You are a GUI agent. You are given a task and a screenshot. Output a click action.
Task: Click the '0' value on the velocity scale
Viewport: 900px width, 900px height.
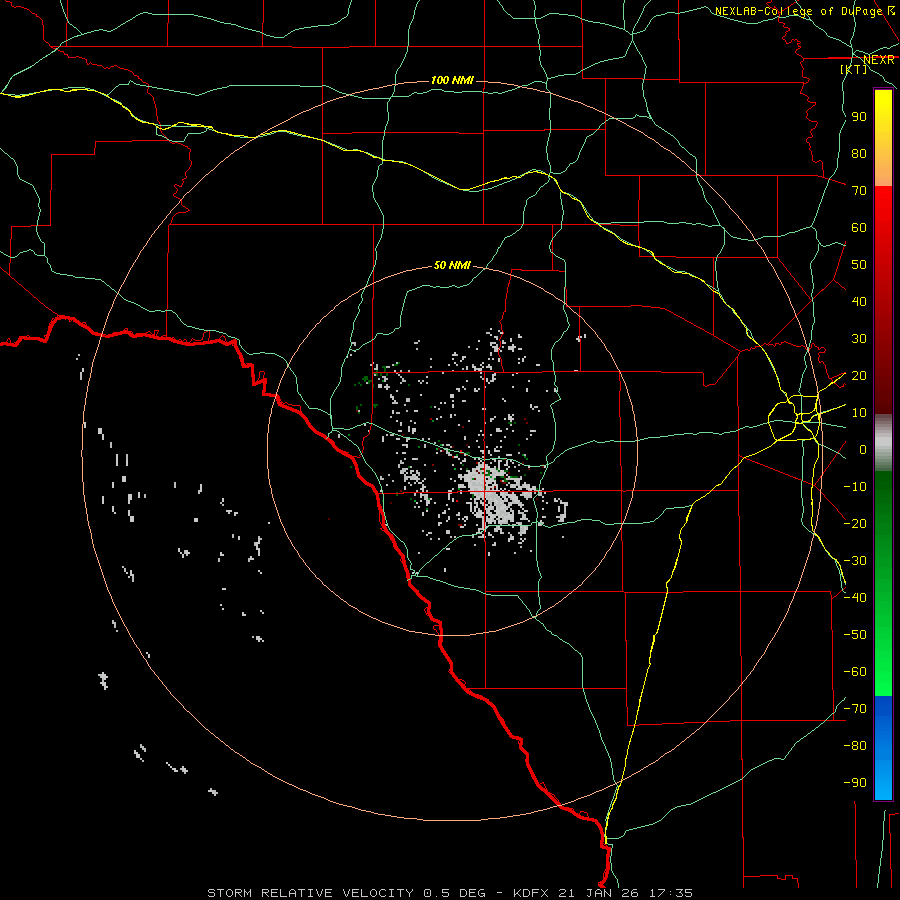863,450
